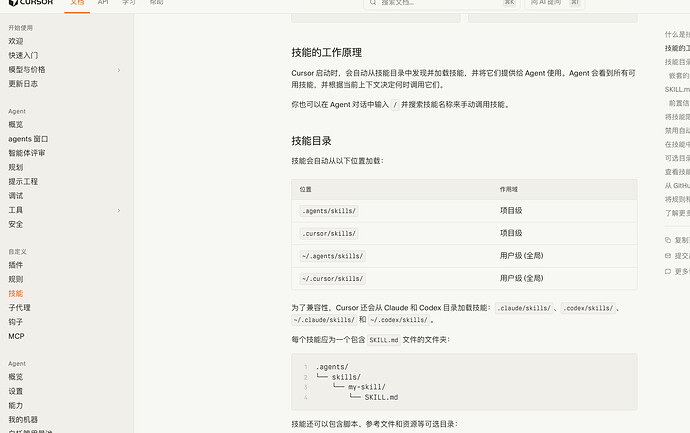Image resolution: width=690 pixels, height=433 pixels.
Task: Click the my-skill/ line in code block
Action: (367, 387)
